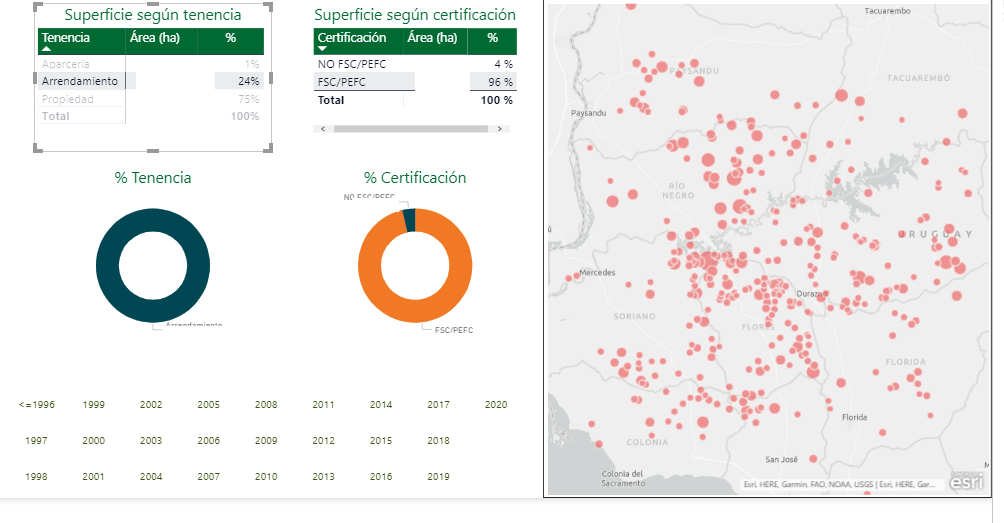Select year 2006 in slicer
This screenshot has height=523, width=1004.
tap(209, 440)
